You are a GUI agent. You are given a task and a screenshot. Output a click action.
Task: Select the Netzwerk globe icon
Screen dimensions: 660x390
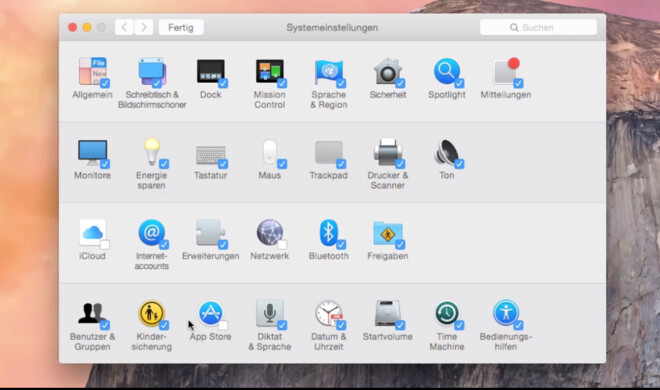pos(270,233)
